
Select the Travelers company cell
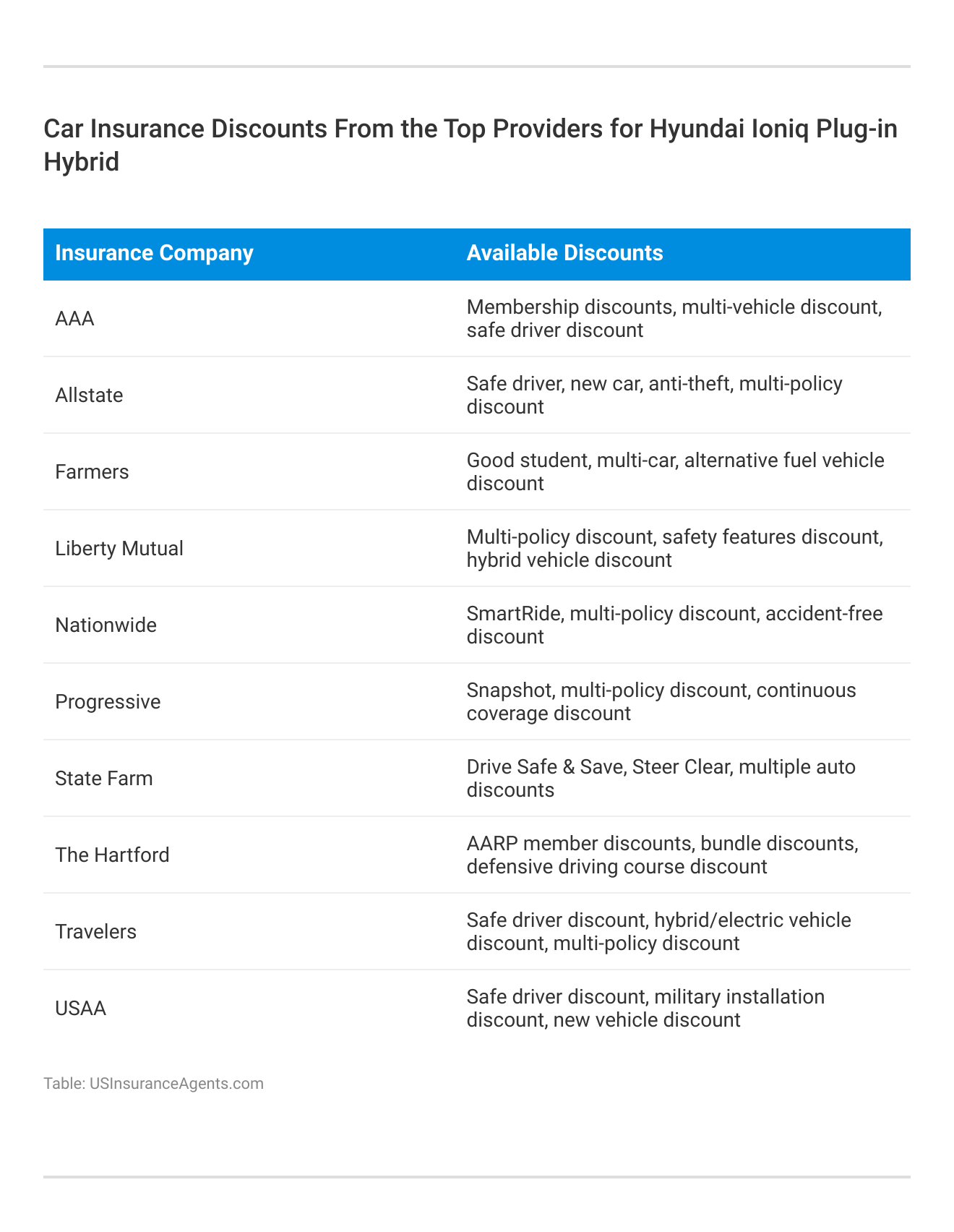point(95,932)
